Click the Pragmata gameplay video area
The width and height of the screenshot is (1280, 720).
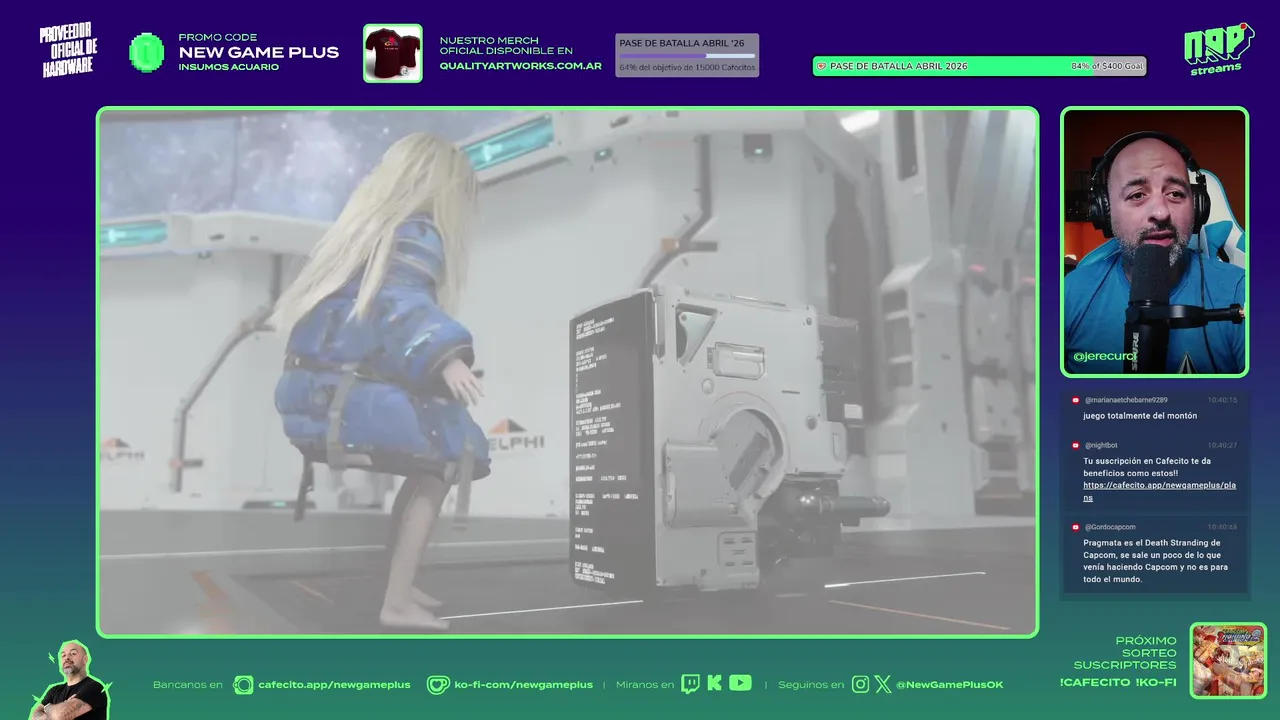point(567,372)
